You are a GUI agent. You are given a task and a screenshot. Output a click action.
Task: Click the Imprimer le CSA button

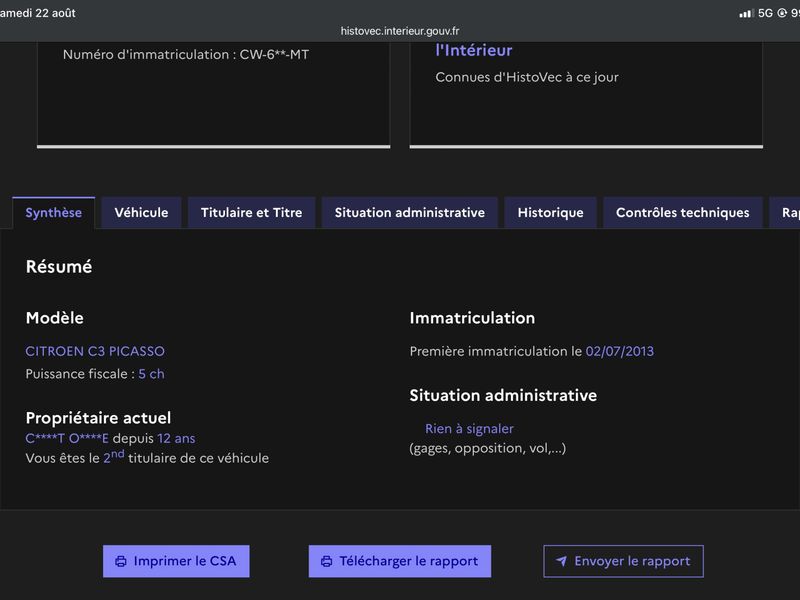tap(176, 561)
